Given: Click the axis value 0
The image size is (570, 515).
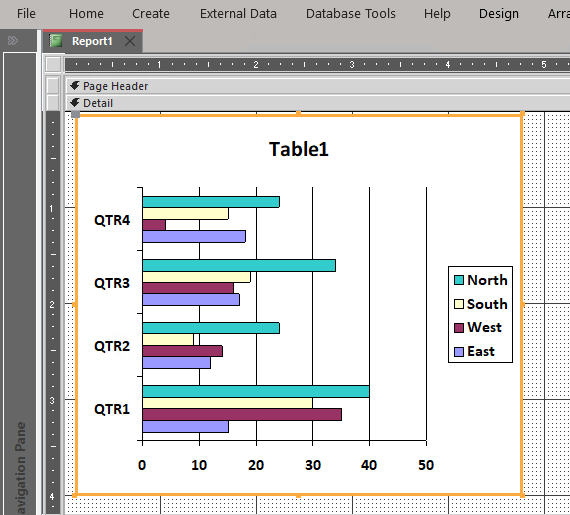Looking at the screenshot, I should pyautogui.click(x=142, y=465).
